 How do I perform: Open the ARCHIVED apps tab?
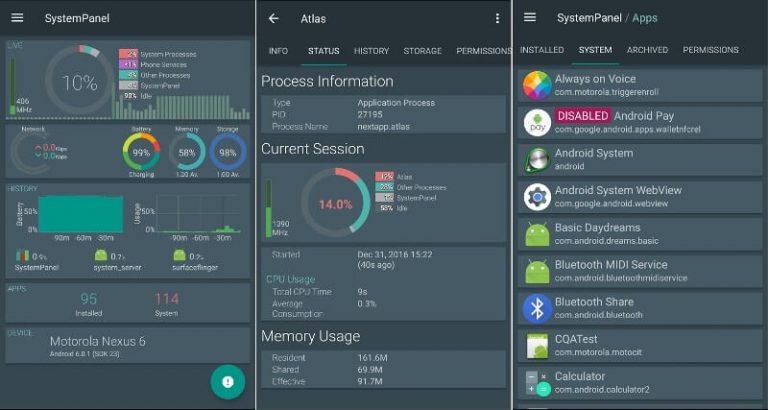[x=647, y=50]
